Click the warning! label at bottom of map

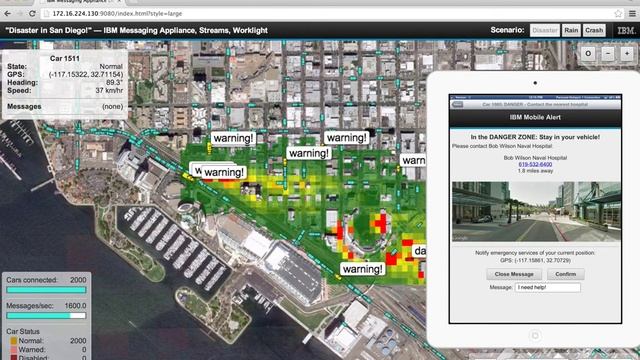click(x=362, y=269)
